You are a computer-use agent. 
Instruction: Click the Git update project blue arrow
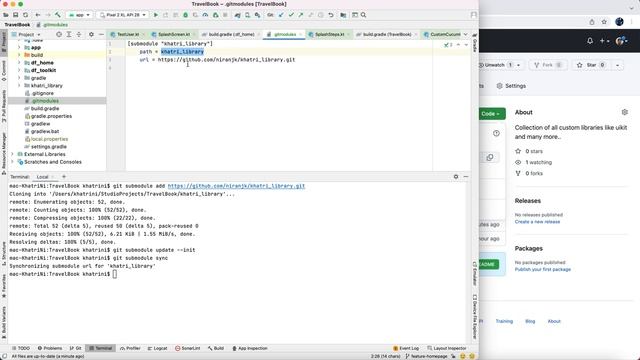[281, 15]
